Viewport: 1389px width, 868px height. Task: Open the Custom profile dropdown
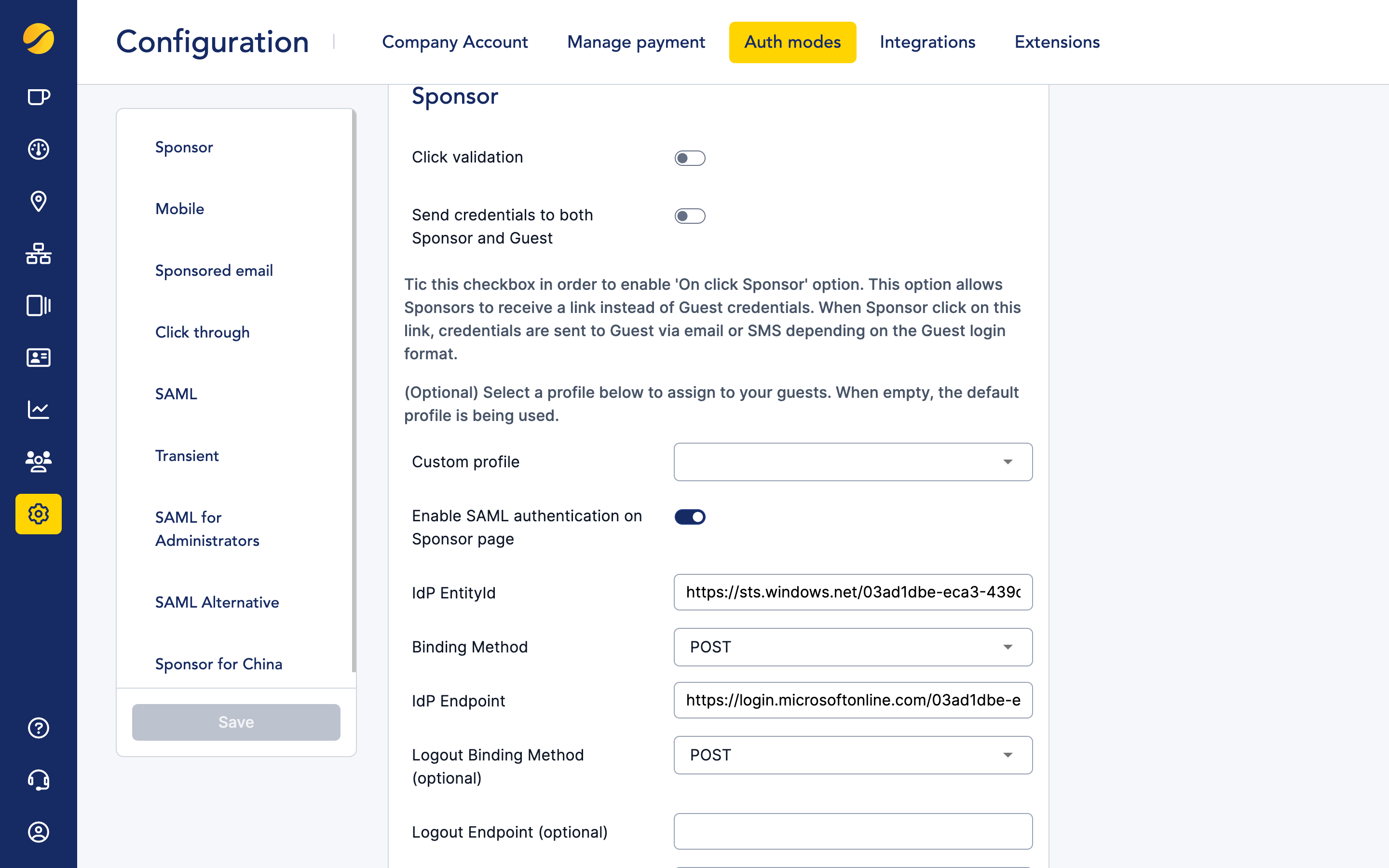pos(852,461)
